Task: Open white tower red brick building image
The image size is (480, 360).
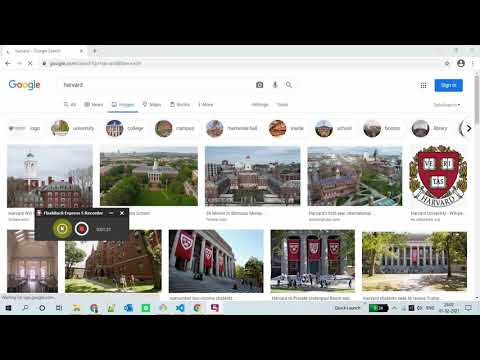Action: point(50,176)
